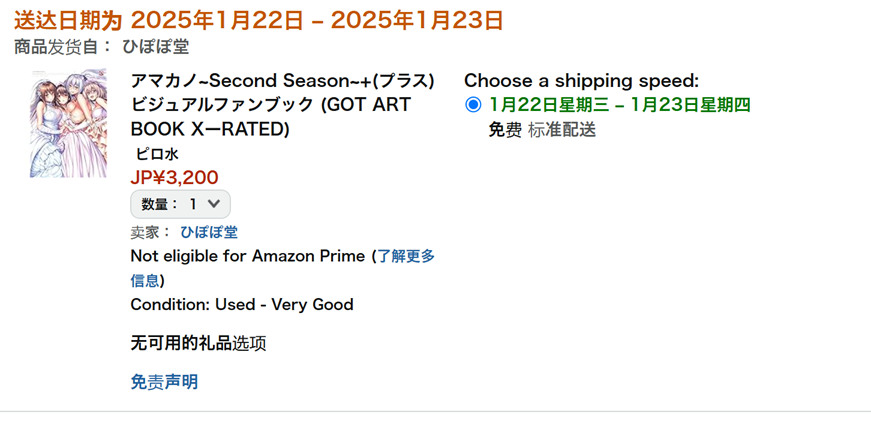The height and width of the screenshot is (427, 871).
Task: Click the product cover thumbnail image
Action: (68, 123)
